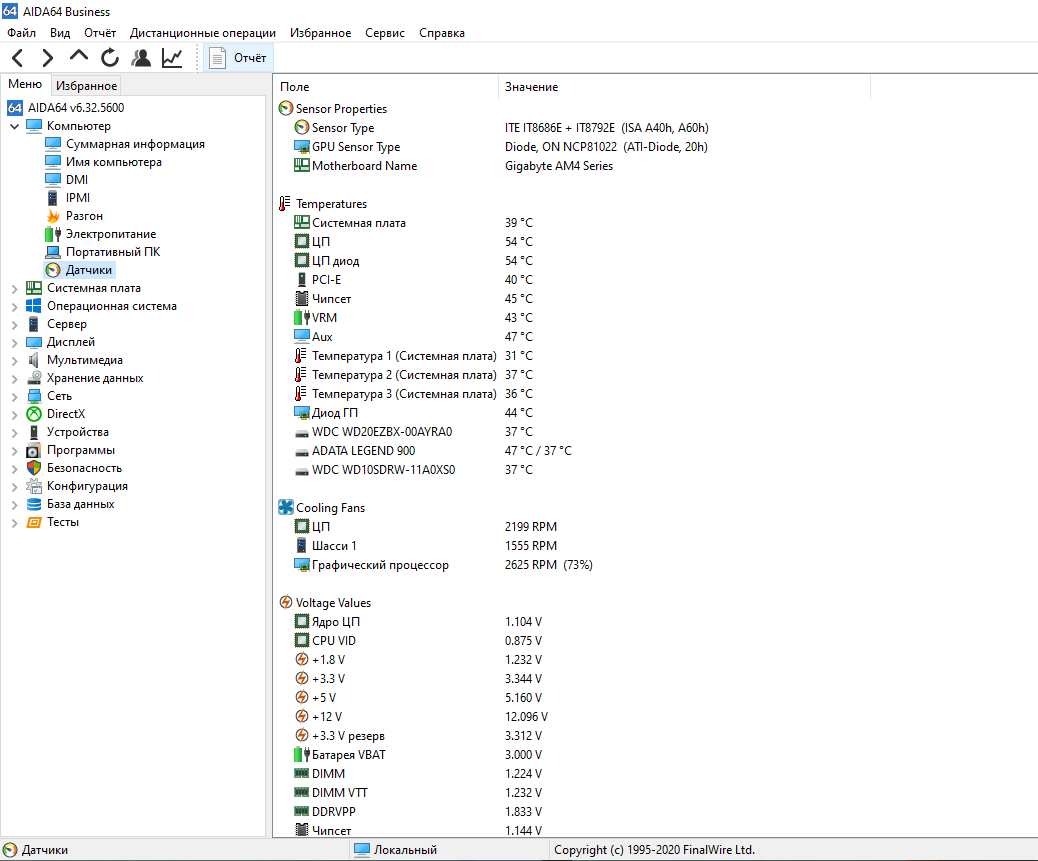The height and width of the screenshot is (861, 1038).
Task: Click the База данных database icon
Action: pos(34,504)
